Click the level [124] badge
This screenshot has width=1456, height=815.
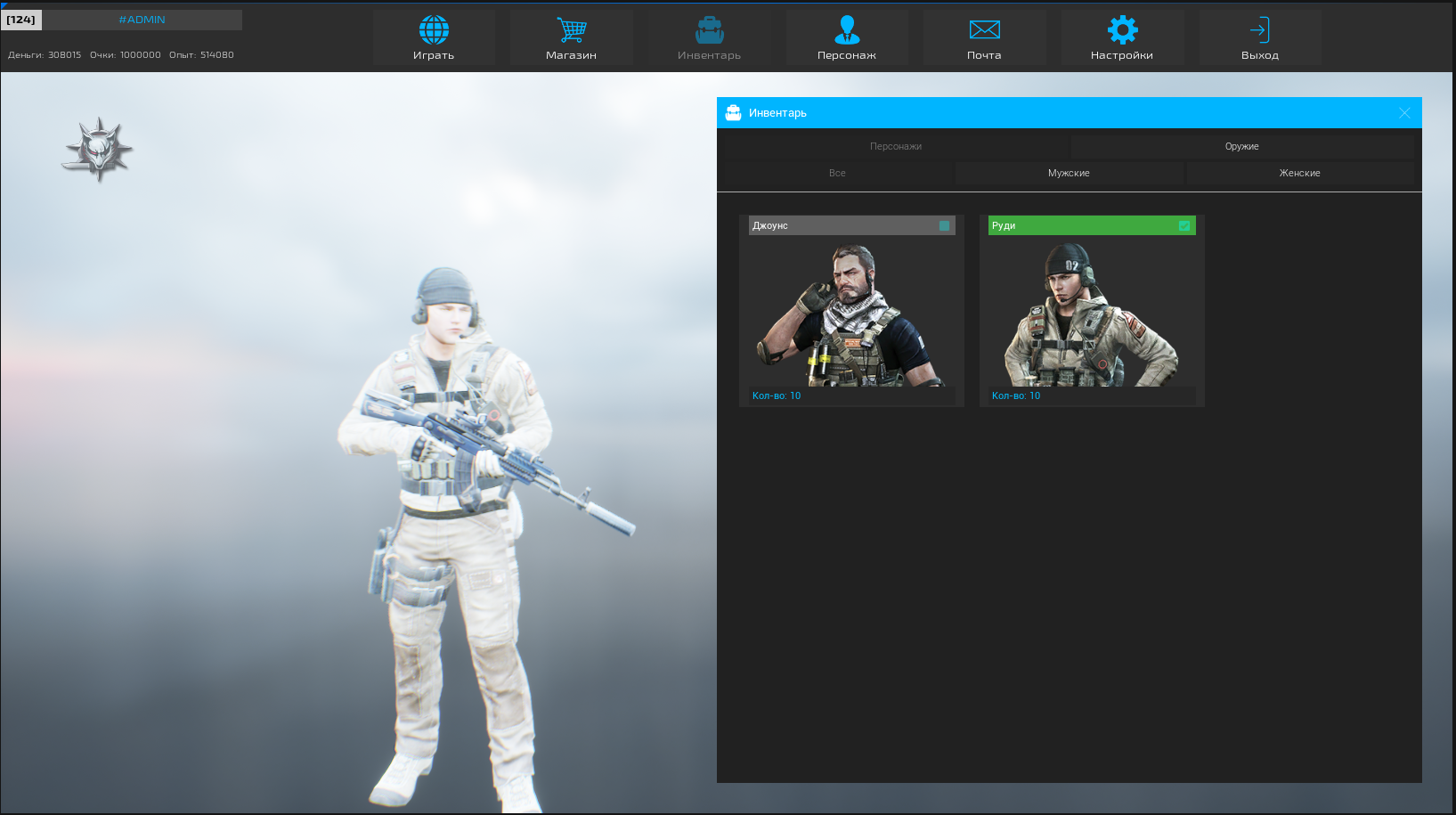(x=21, y=20)
